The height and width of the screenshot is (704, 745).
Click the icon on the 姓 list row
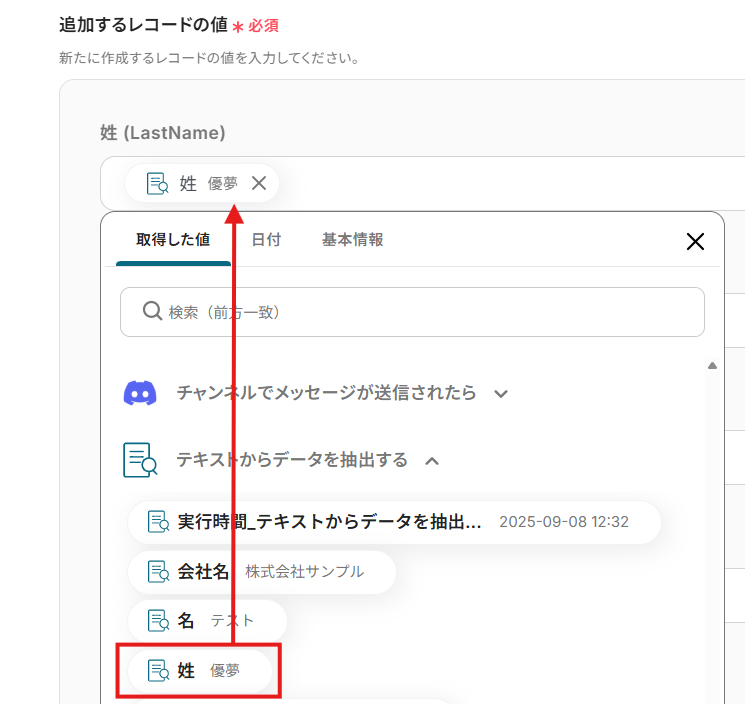pos(158,670)
